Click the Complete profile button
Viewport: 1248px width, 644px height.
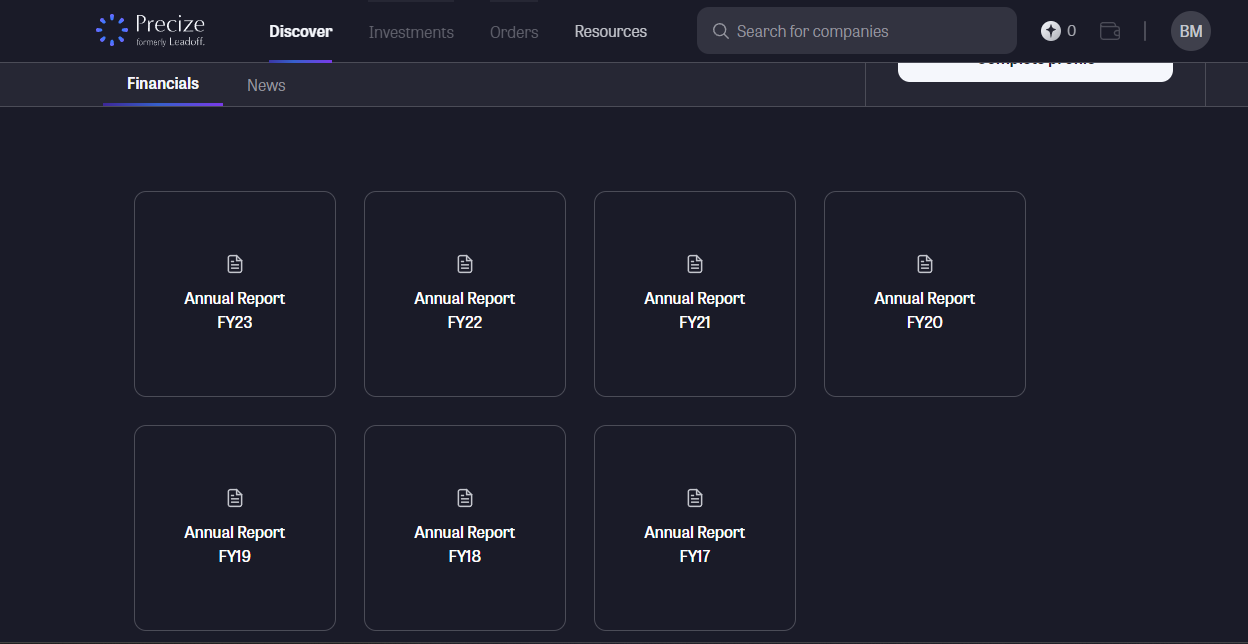1035,68
